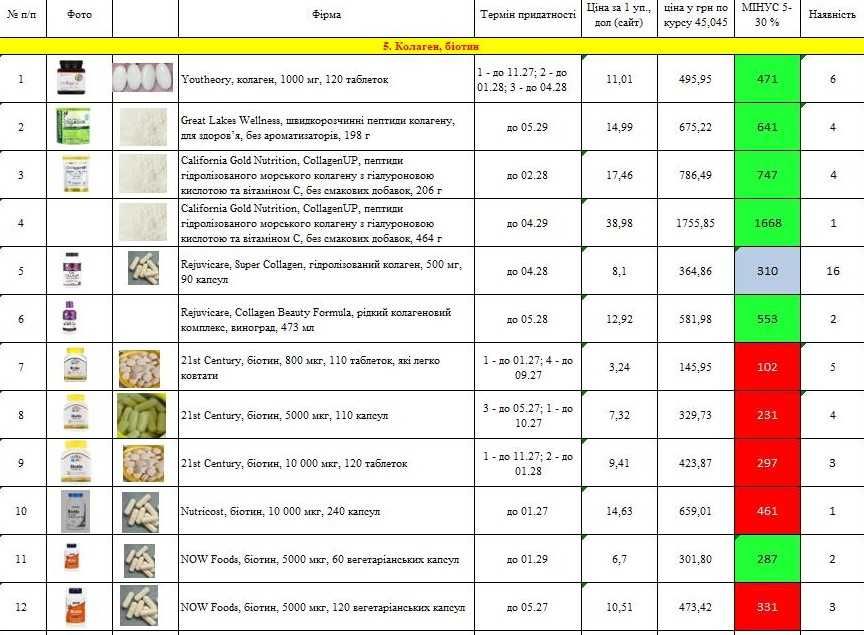This screenshot has width=864, height=635.
Task: Select the Фірма column header
Action: click(326, 15)
